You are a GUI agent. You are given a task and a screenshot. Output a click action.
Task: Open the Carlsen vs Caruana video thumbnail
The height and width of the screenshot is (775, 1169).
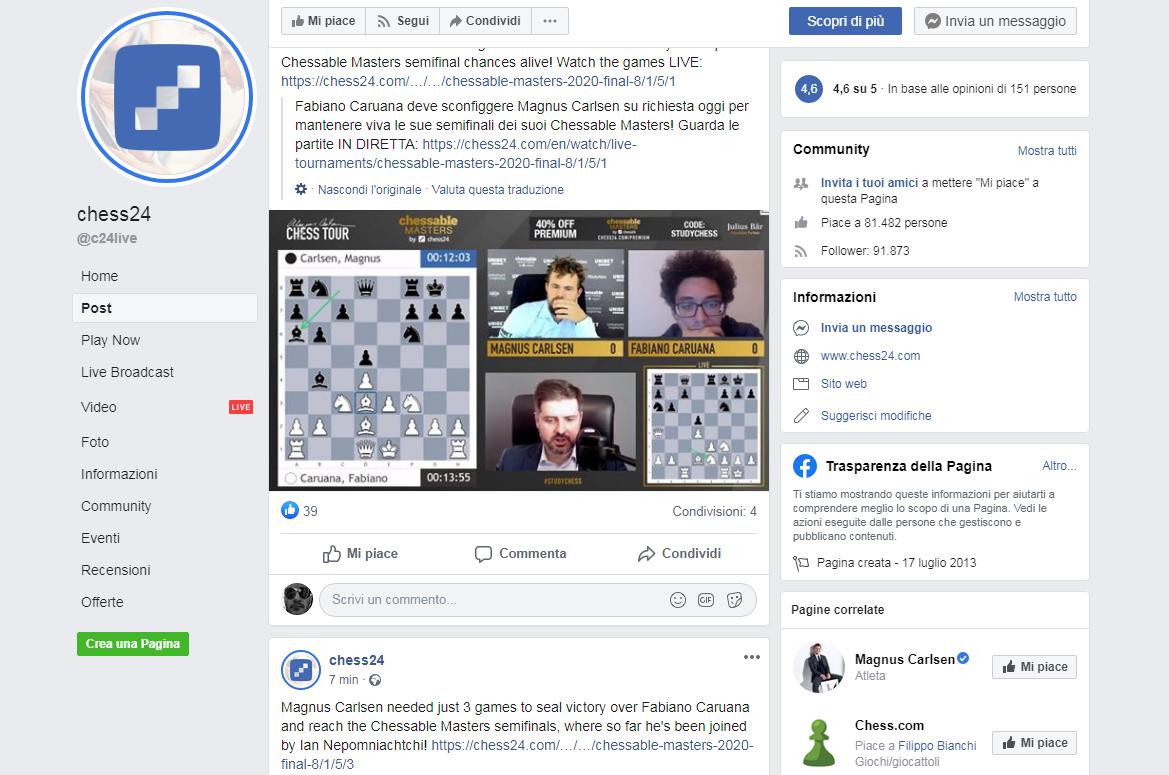[519, 350]
